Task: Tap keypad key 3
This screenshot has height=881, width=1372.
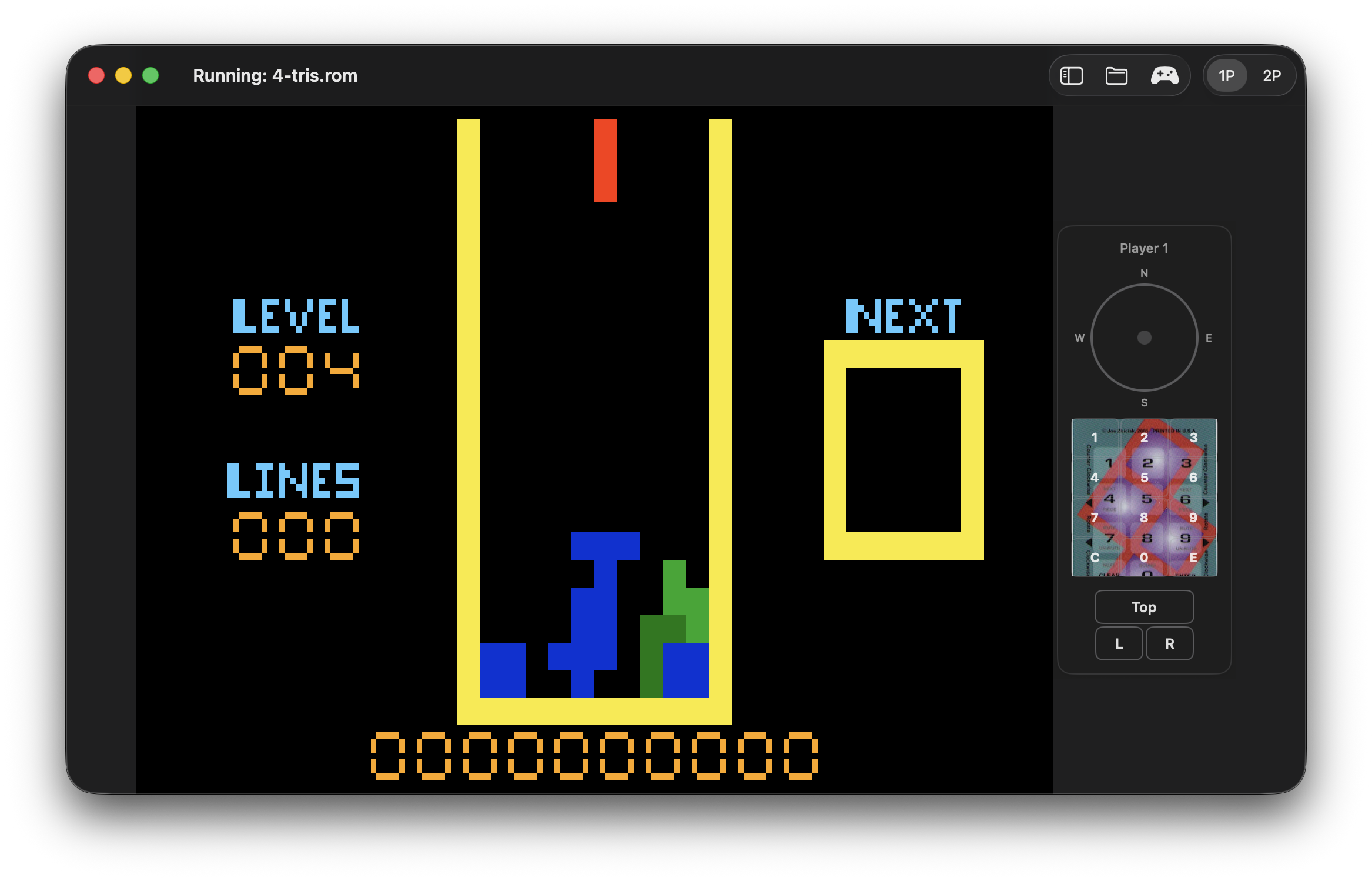Action: [1193, 438]
